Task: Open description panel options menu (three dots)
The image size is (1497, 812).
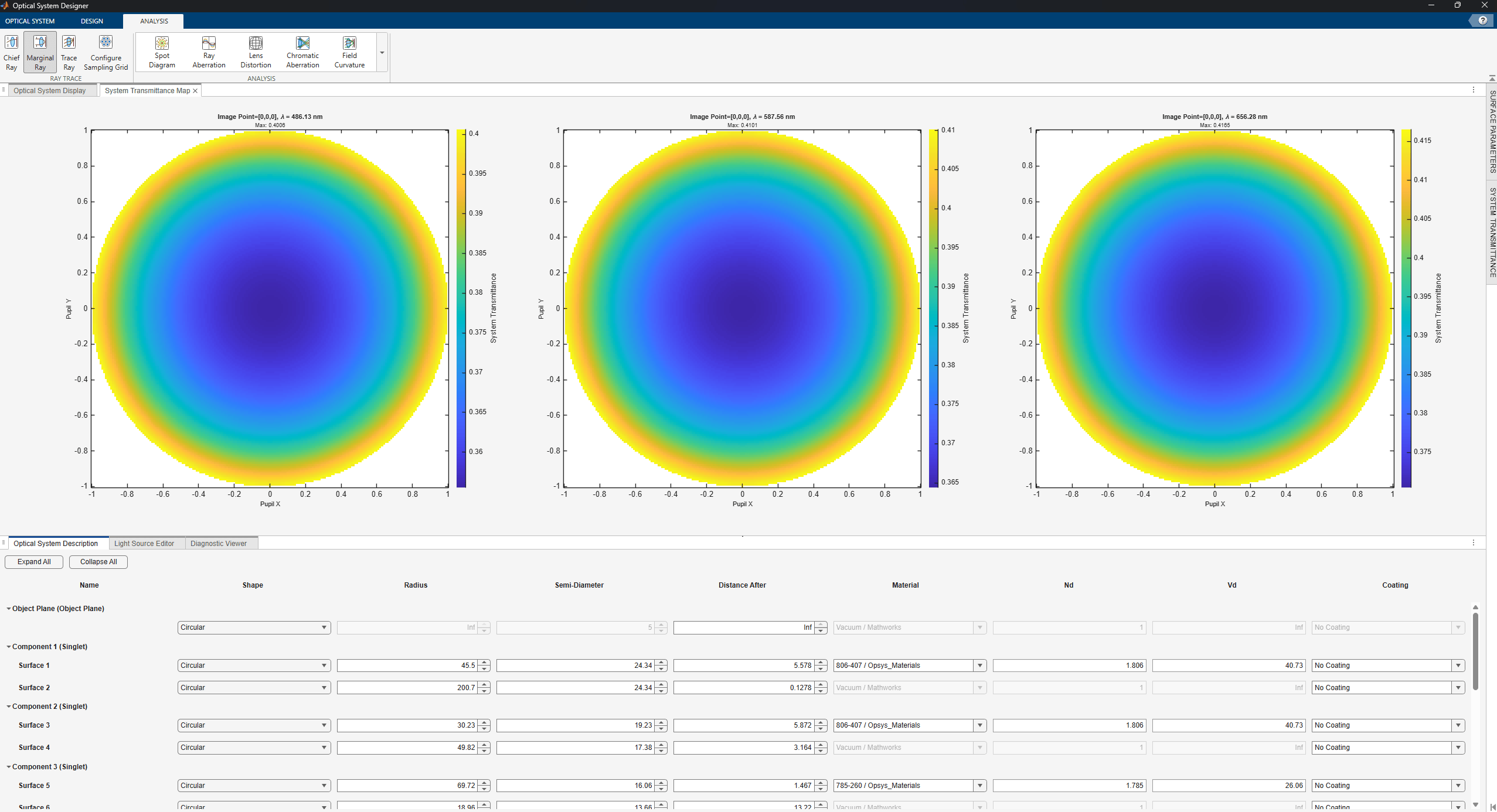Action: point(1473,543)
